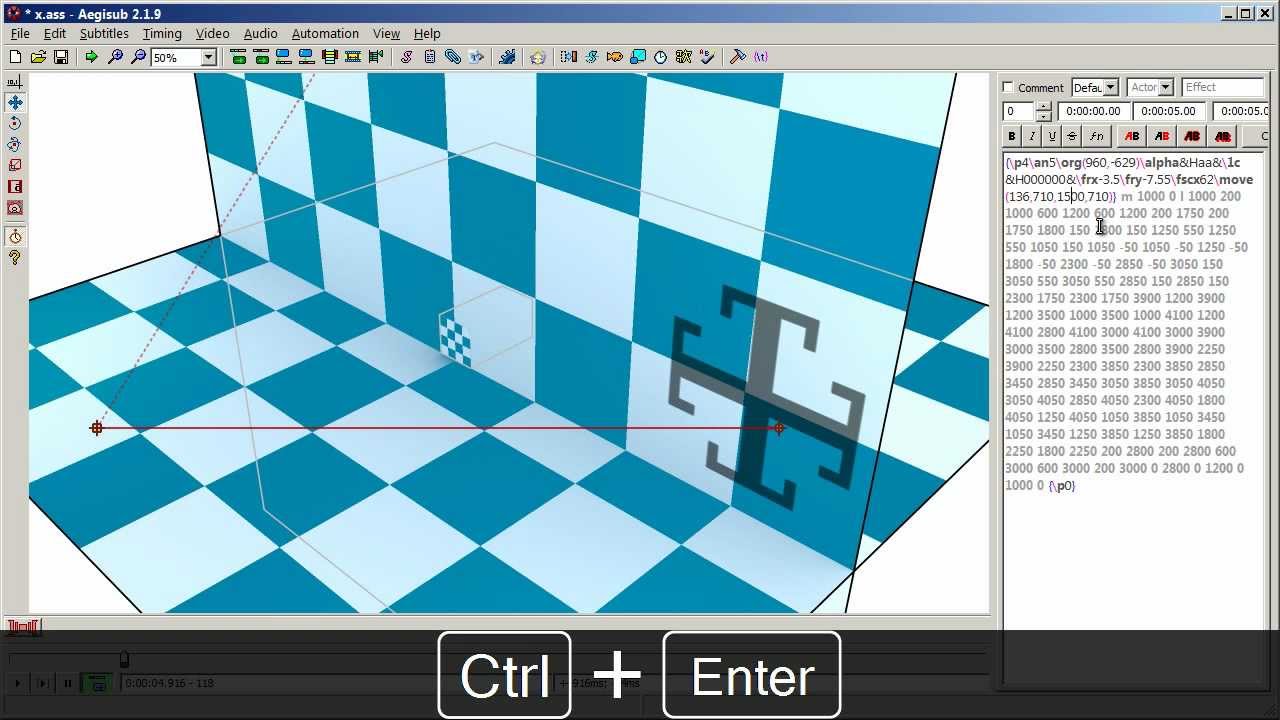Toggle the Comment checkbox
Viewport: 1280px width, 720px height.
point(1008,87)
